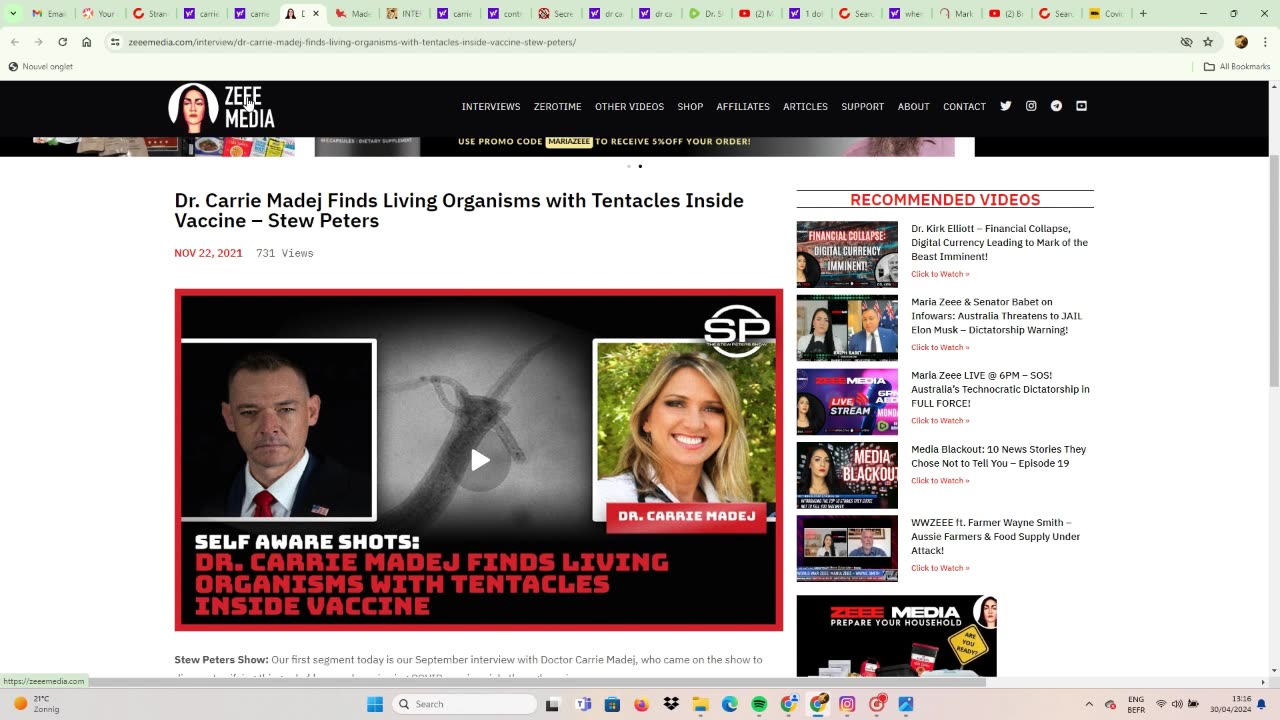
Task: View site information in the address bar
Action: pyautogui.click(x=115, y=42)
